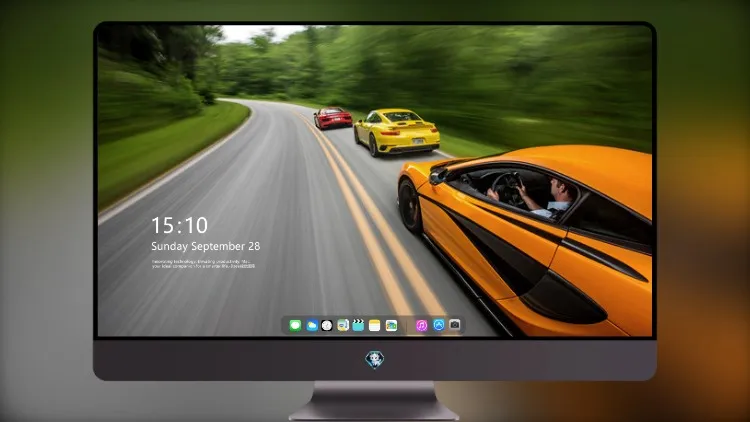Viewport: 750px width, 422px height.
Task: Open the Clock app in dock
Action: click(327, 325)
